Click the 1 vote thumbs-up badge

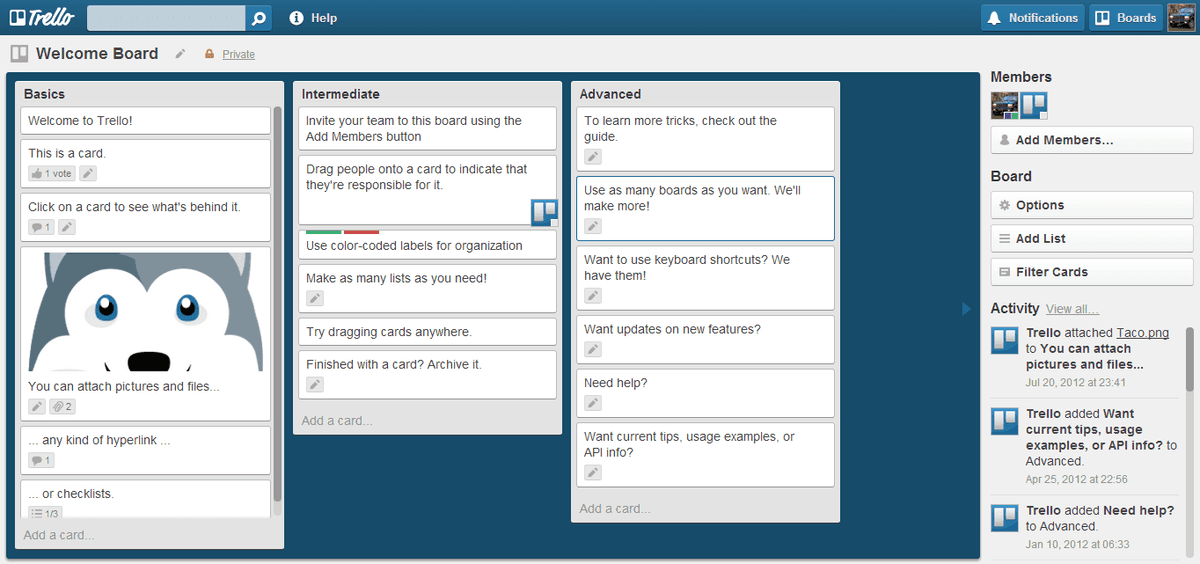pos(51,174)
